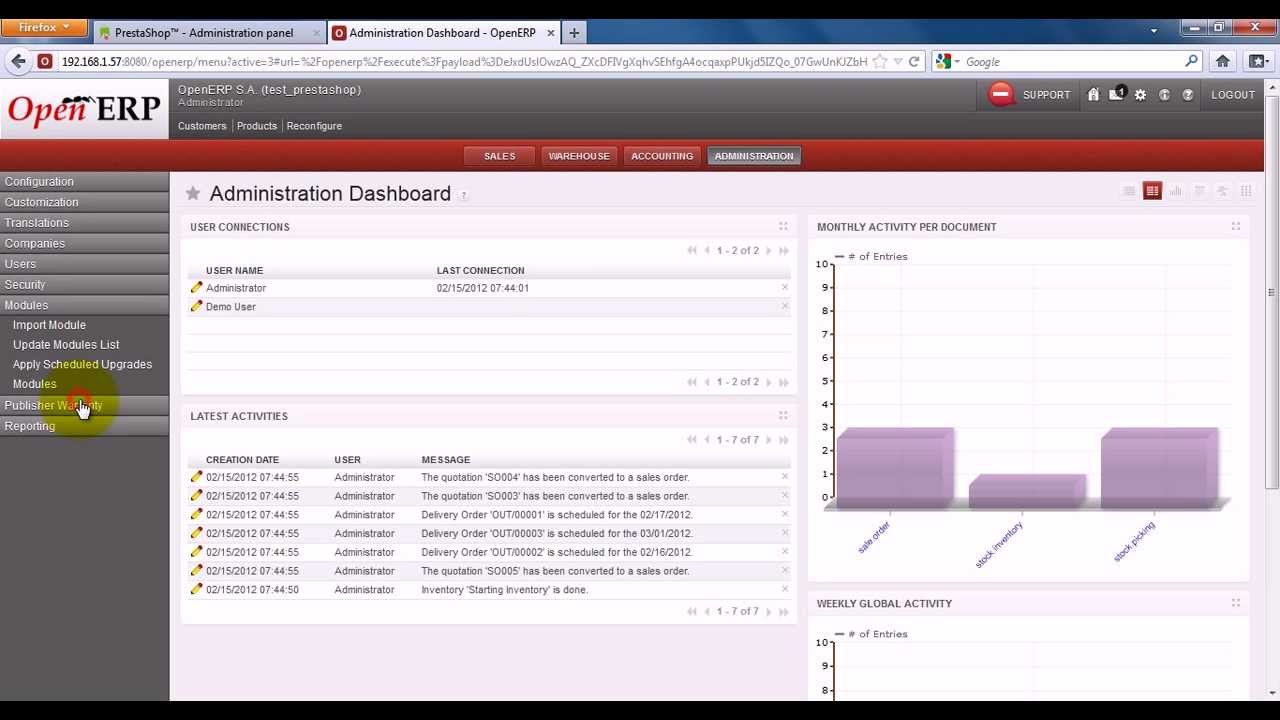Screen dimensions: 1280x720
Task: Click the OpenERP logo
Action: pos(84,110)
